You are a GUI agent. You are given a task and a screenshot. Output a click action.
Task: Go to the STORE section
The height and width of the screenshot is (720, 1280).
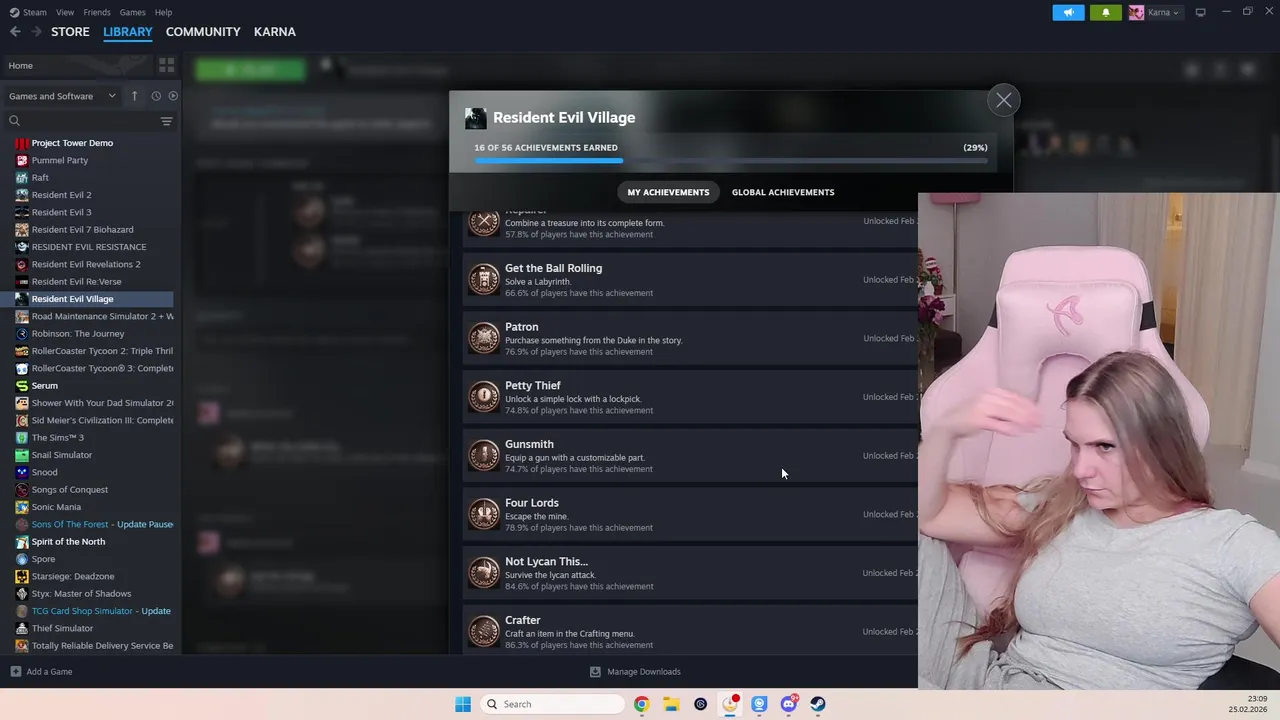pos(70,32)
